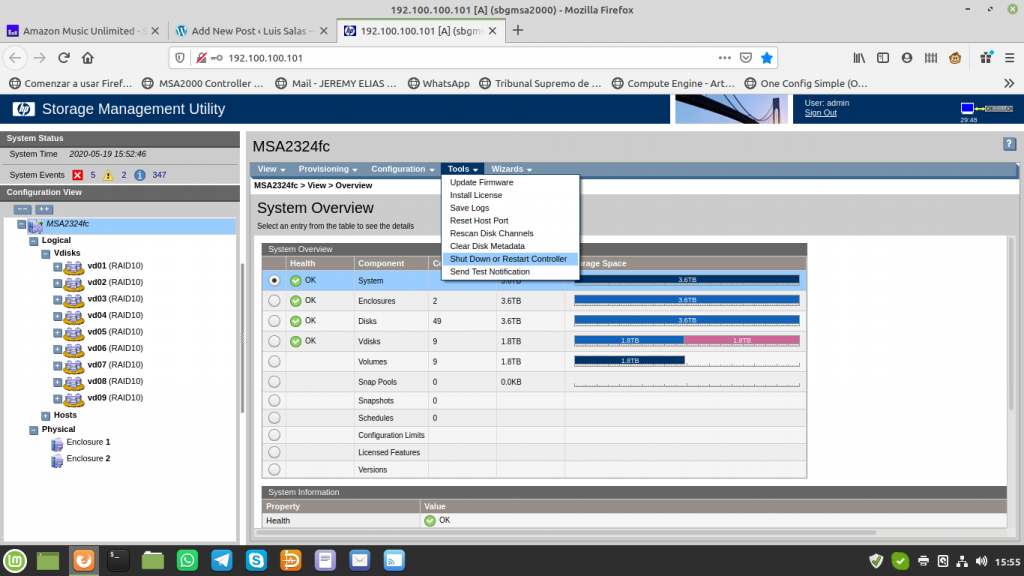The width and height of the screenshot is (1024, 576).
Task: Expand all tree nodes button
Action: coord(44,209)
